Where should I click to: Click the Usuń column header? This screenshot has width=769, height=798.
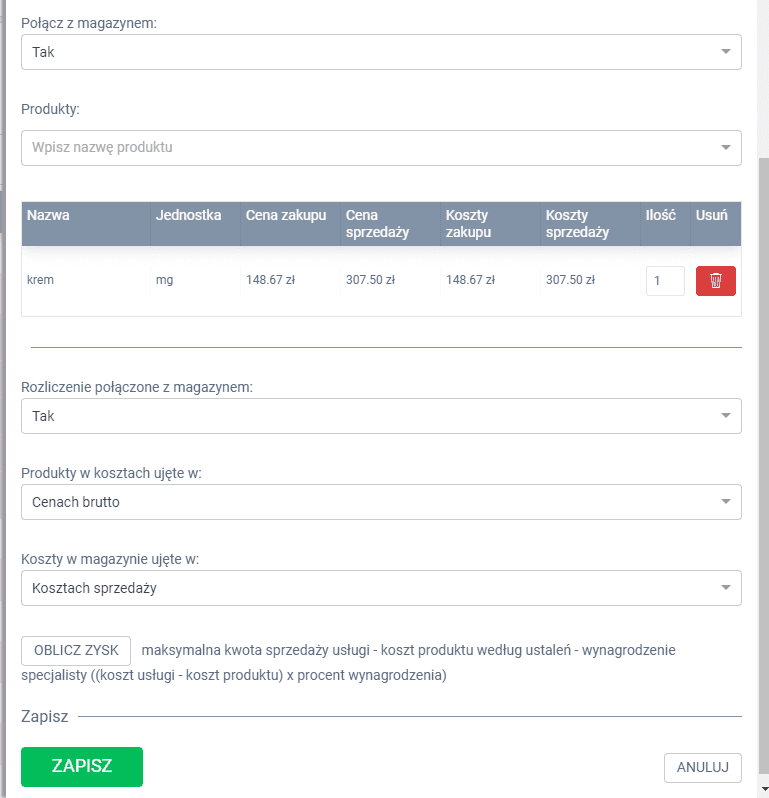point(711,215)
